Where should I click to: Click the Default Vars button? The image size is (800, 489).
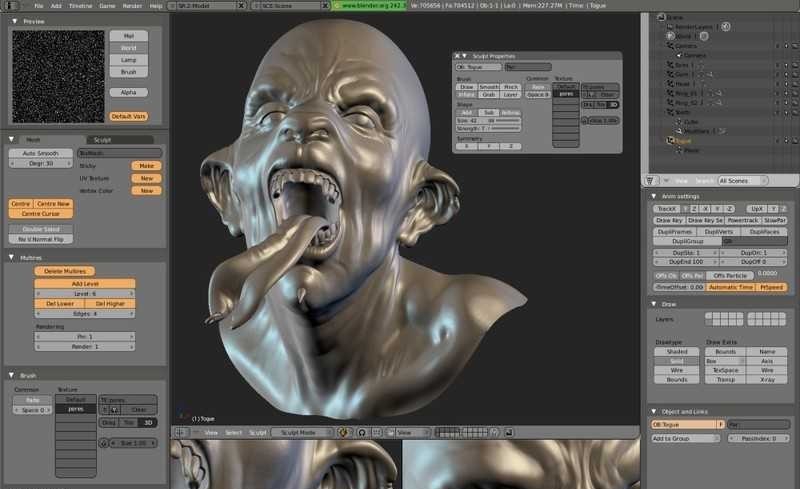[129, 116]
